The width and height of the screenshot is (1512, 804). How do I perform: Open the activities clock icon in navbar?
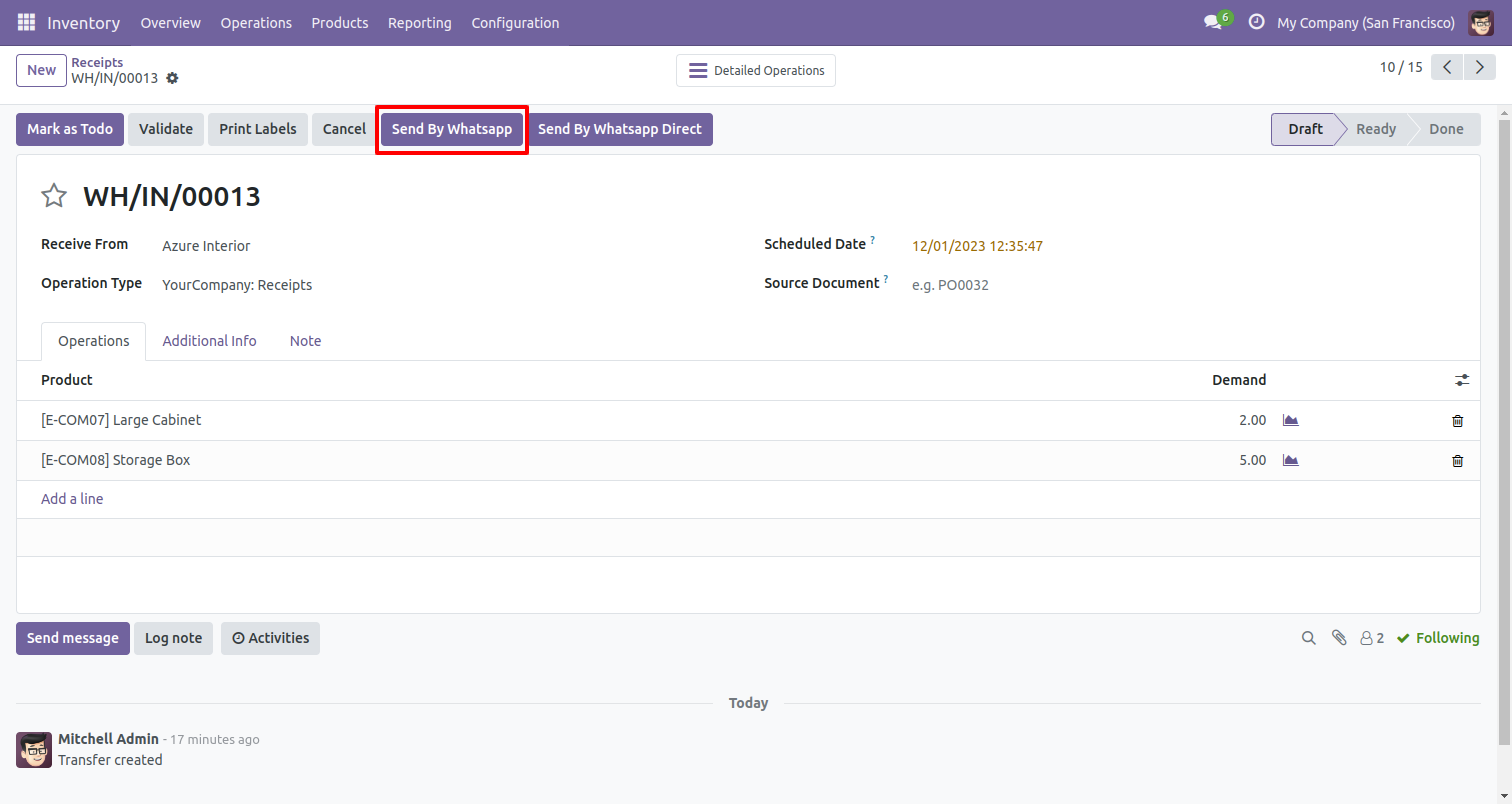pyautogui.click(x=1256, y=22)
